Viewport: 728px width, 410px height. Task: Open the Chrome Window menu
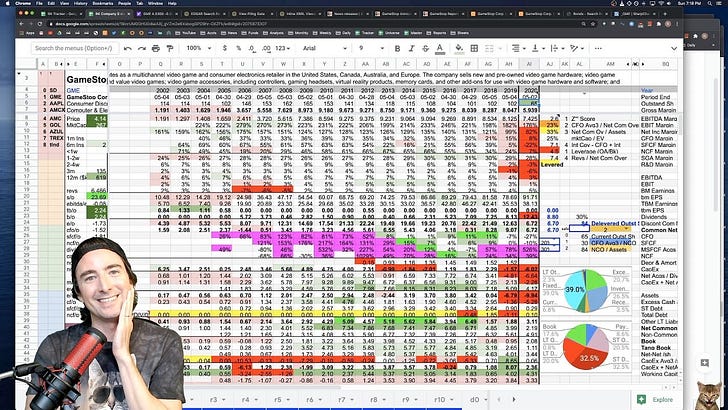coord(155,3)
